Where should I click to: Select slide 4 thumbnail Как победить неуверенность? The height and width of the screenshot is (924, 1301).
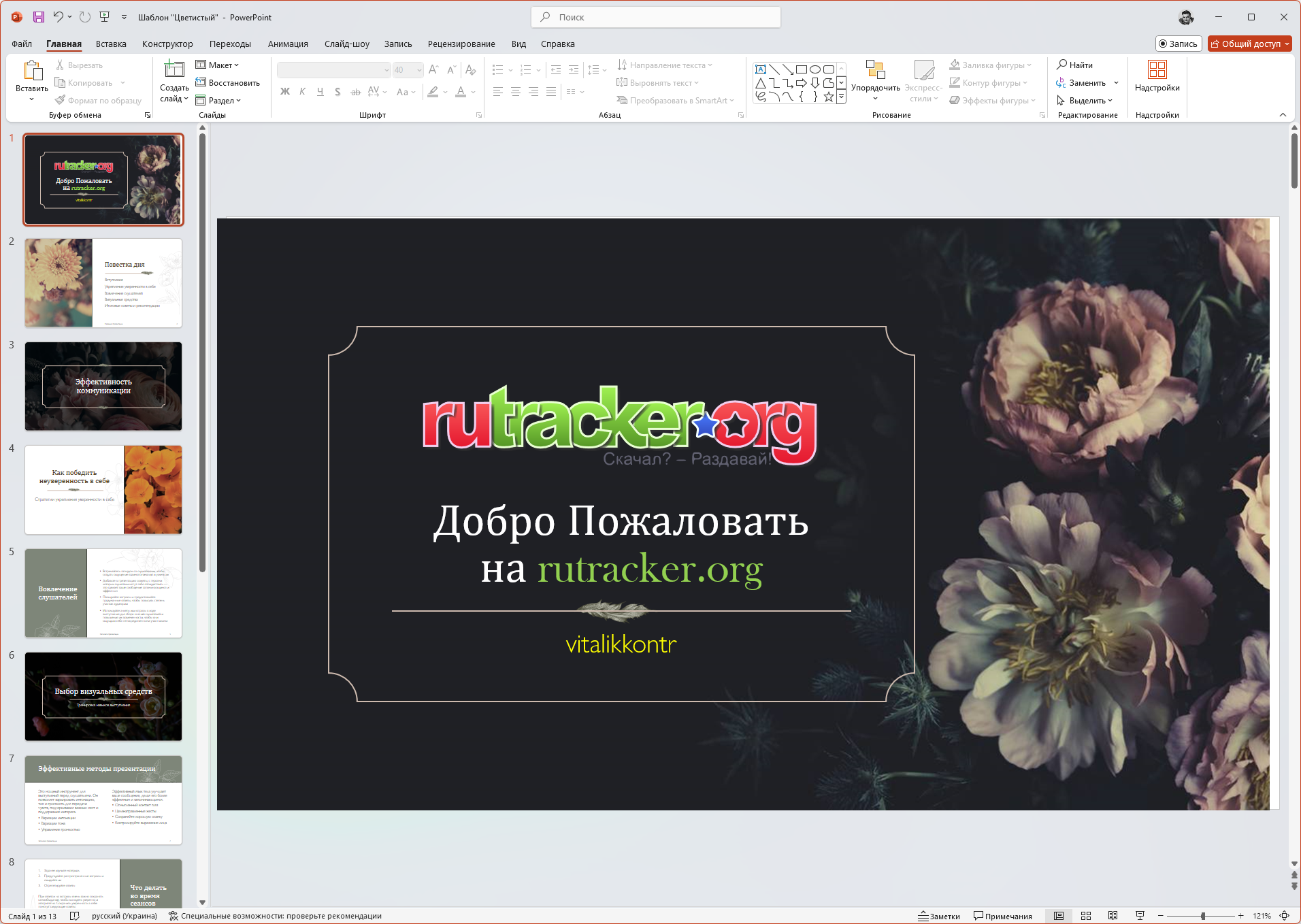click(103, 490)
